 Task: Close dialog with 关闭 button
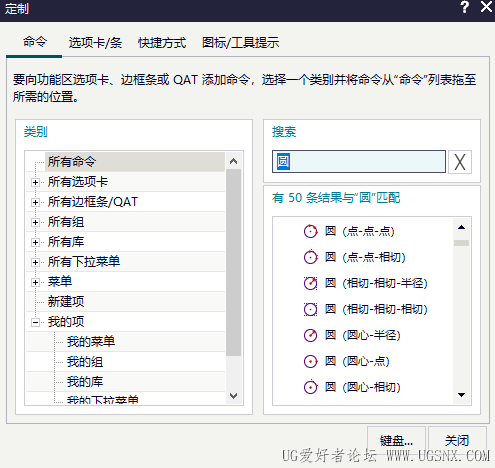tap(457, 440)
